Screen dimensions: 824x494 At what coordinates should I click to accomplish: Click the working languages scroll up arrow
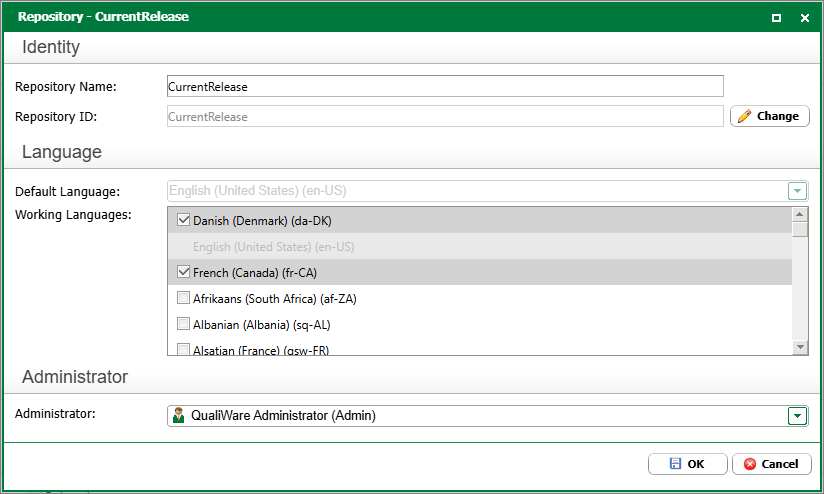tap(800, 214)
